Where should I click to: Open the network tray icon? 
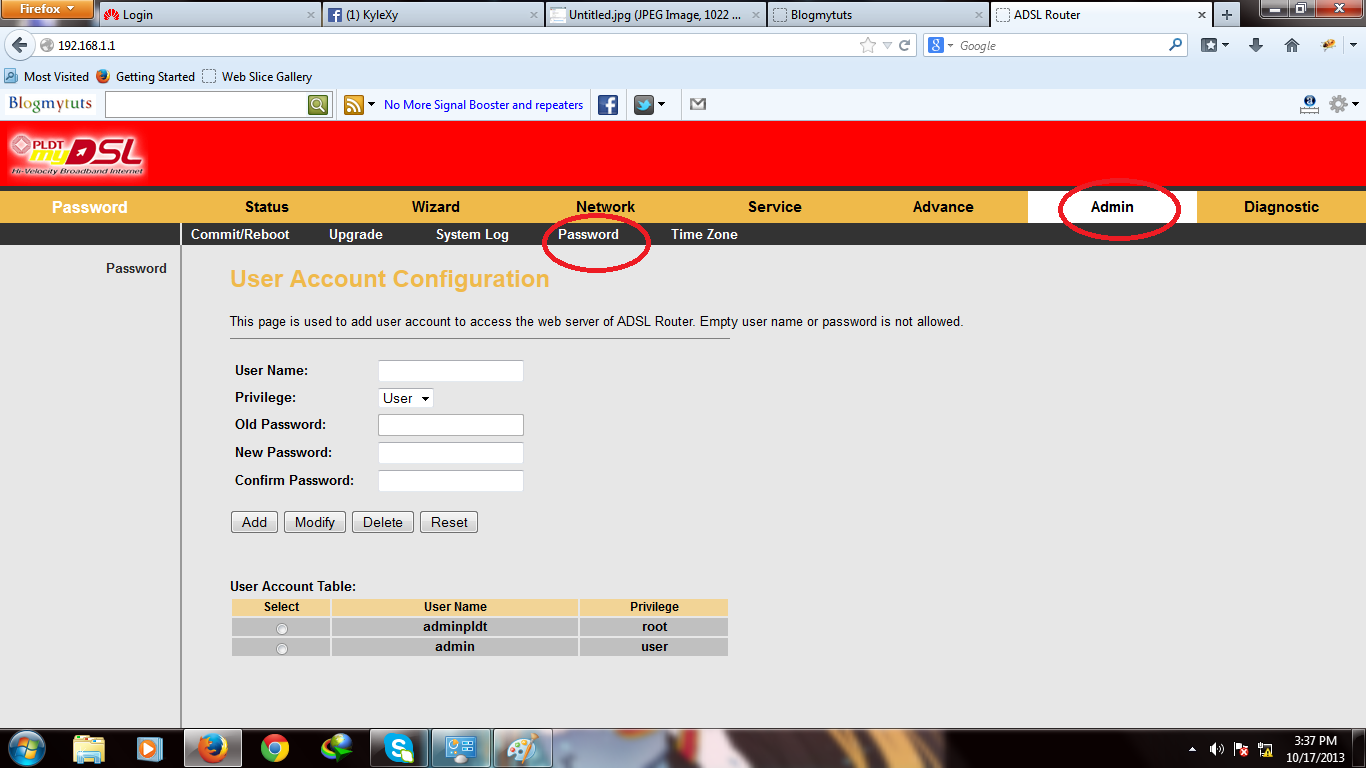pos(1265,749)
